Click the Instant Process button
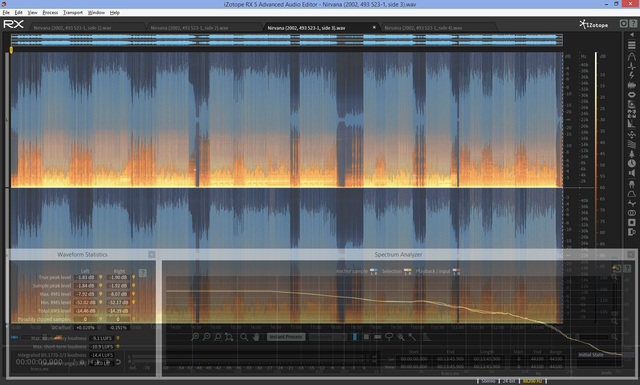Screen dimensions: 640x385 (x=286, y=337)
